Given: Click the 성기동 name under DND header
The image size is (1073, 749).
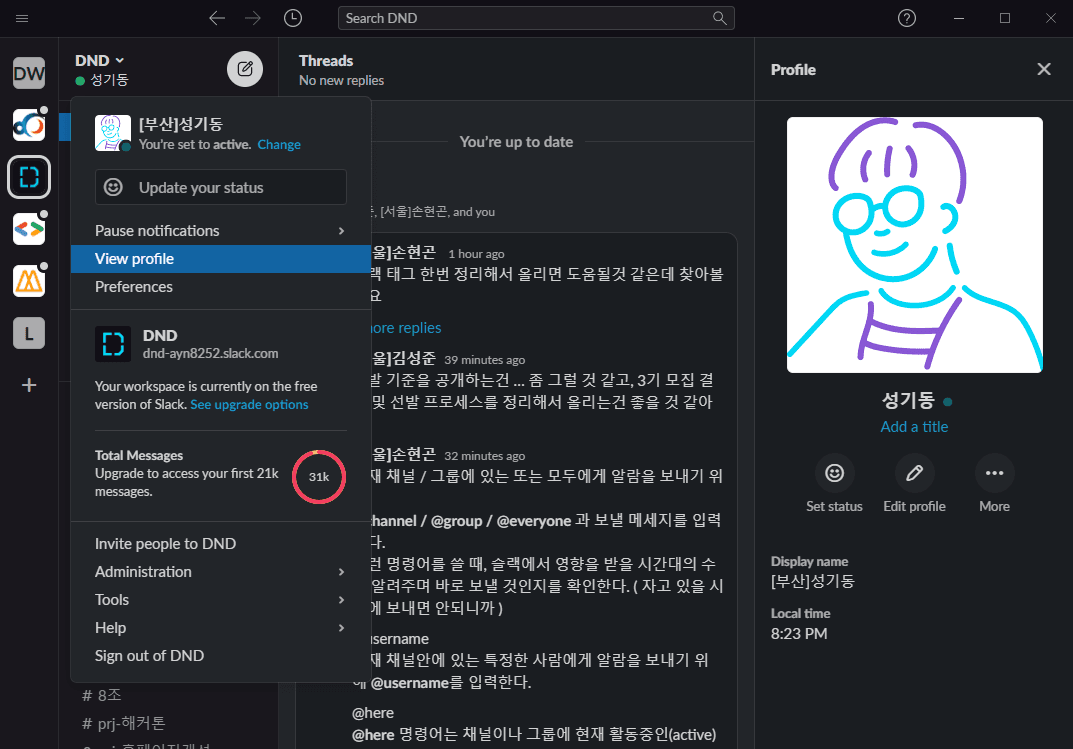Looking at the screenshot, I should [109, 80].
